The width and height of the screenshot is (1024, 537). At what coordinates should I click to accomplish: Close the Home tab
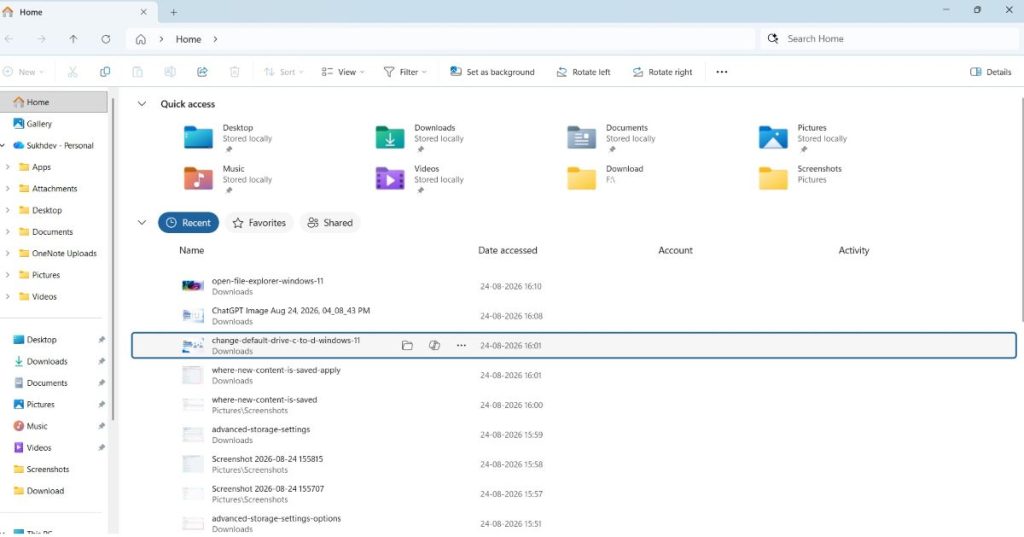click(144, 12)
